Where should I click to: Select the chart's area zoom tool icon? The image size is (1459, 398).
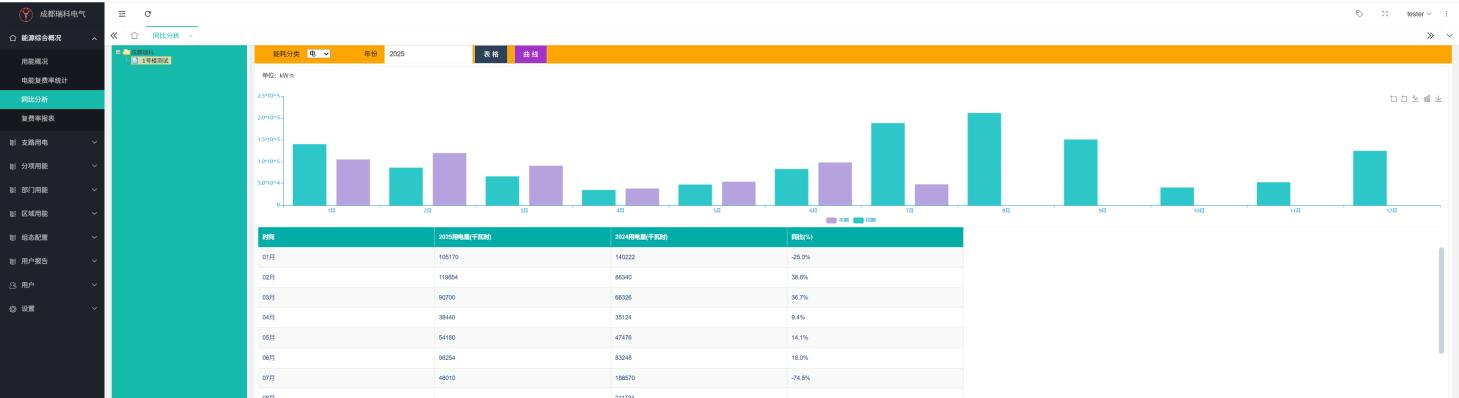point(1394,98)
